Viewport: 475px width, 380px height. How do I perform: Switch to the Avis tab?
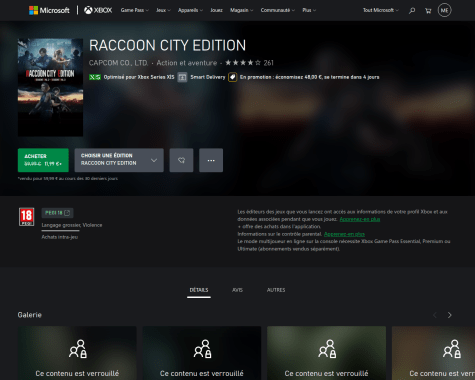pyautogui.click(x=237, y=290)
